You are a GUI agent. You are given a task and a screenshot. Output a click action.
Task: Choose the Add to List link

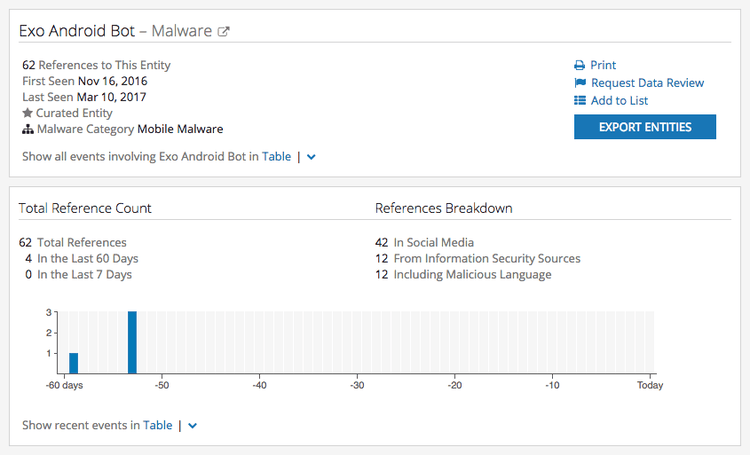(619, 101)
